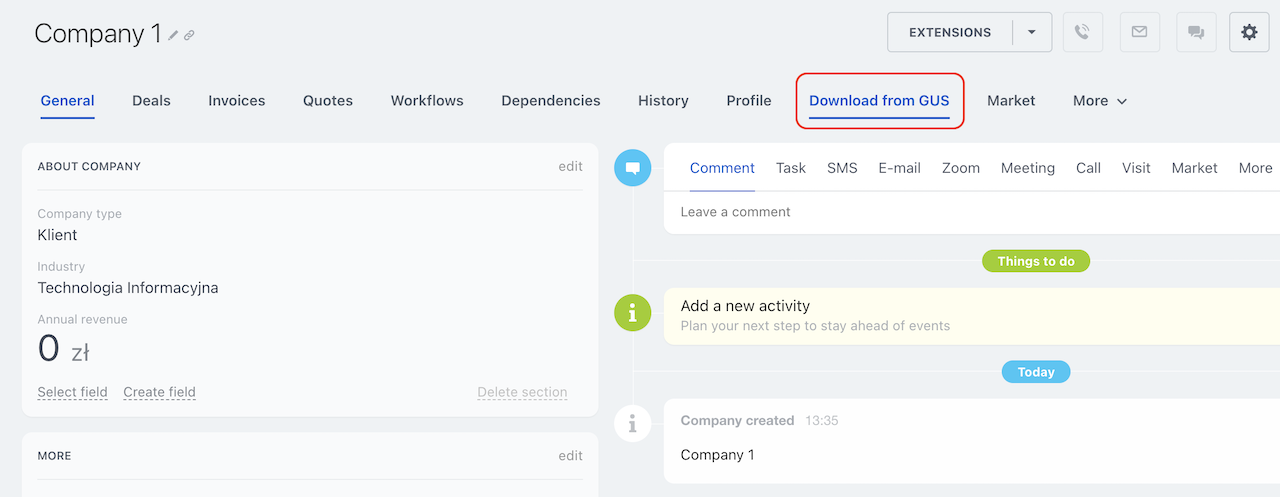The image size is (1280, 497).
Task: Open the Download from GUS tab
Action: pos(879,101)
